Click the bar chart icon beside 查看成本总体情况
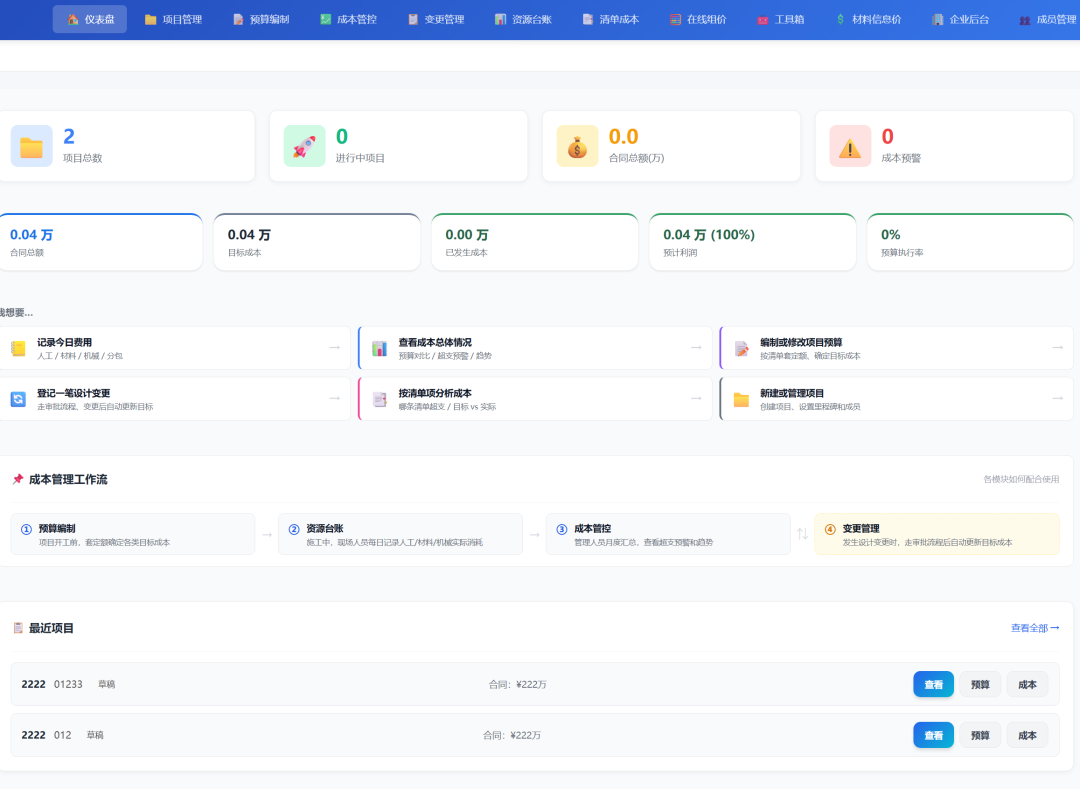The width and height of the screenshot is (1080, 789). click(379, 348)
